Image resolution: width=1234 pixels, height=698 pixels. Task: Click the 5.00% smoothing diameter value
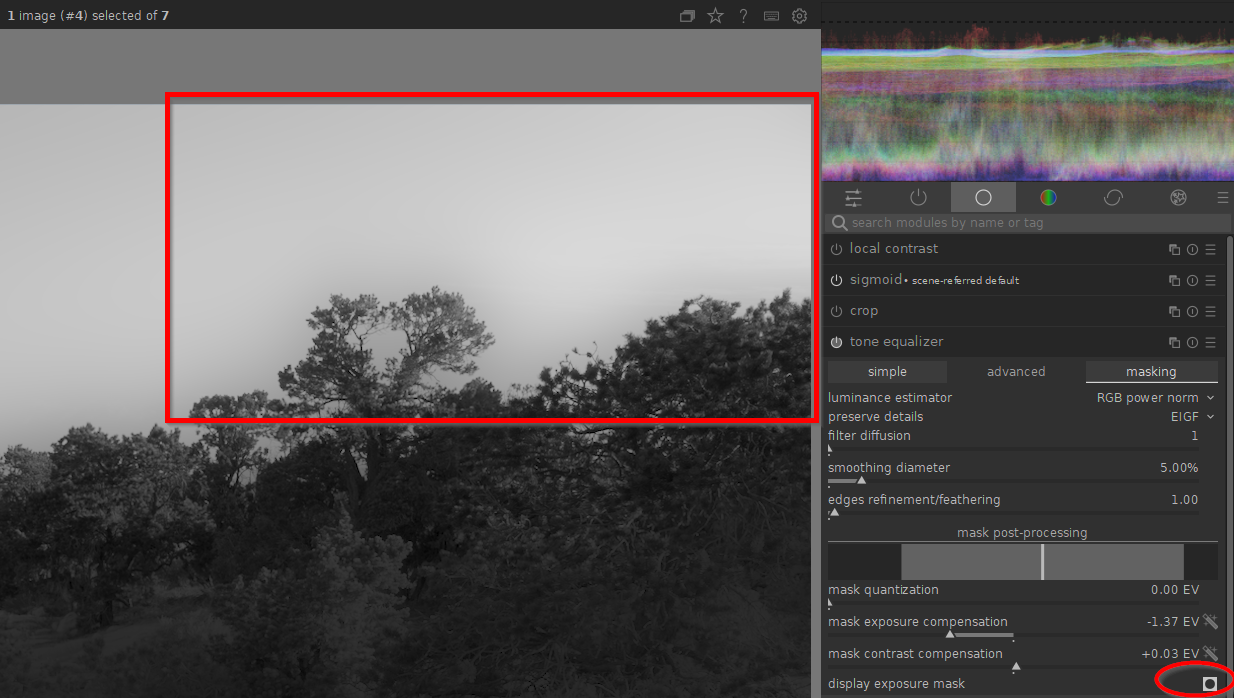[x=1179, y=468]
